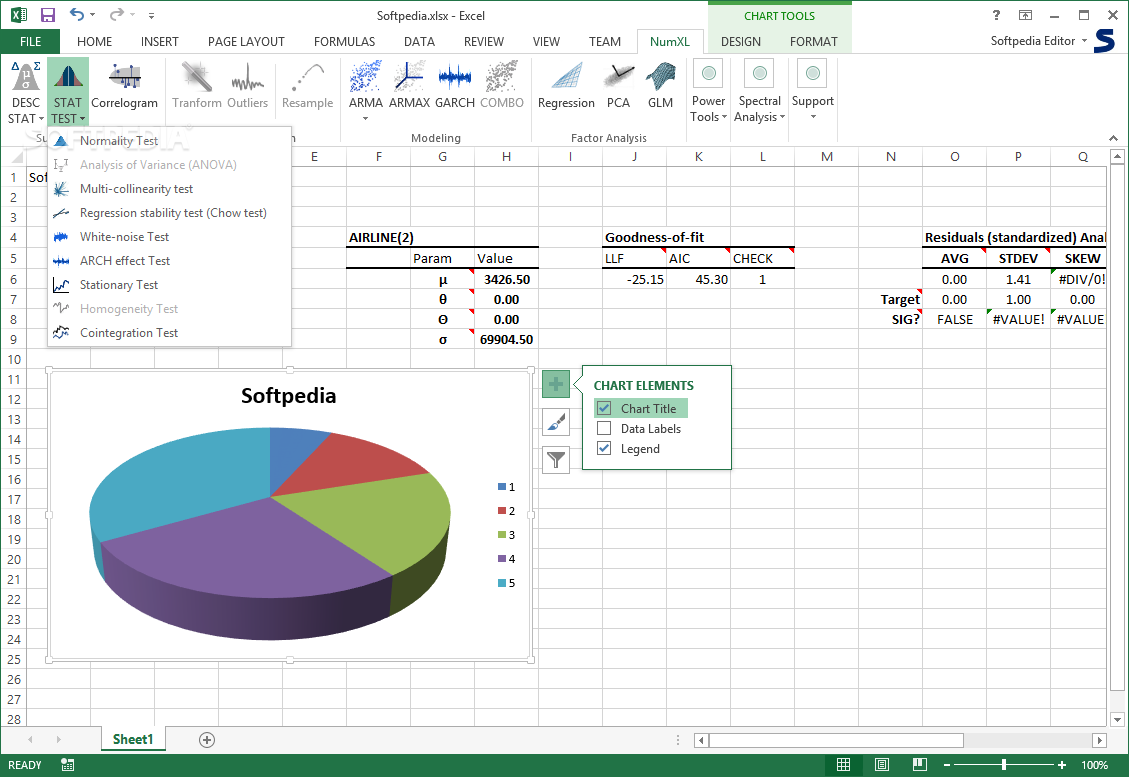This screenshot has height=777, width=1129.
Task: Click the Support icon
Action: tap(812, 73)
